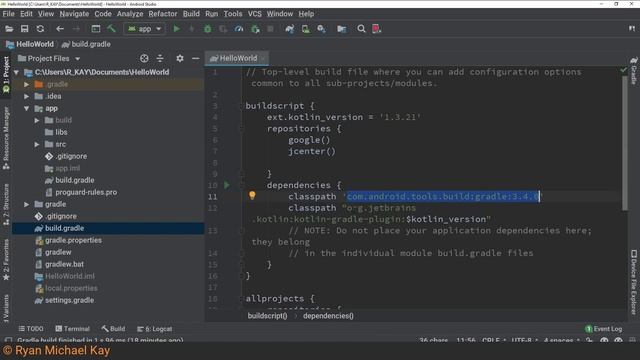Viewport: 640px width, 360px height.
Task: Click the yellow lightbulb intention icon
Action: click(252, 196)
